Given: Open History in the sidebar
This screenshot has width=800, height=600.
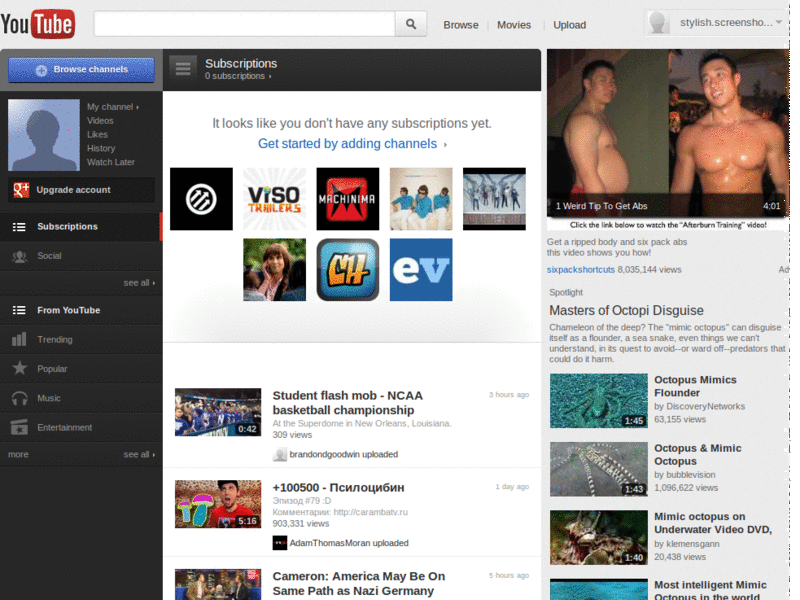Looking at the screenshot, I should click(101, 148).
